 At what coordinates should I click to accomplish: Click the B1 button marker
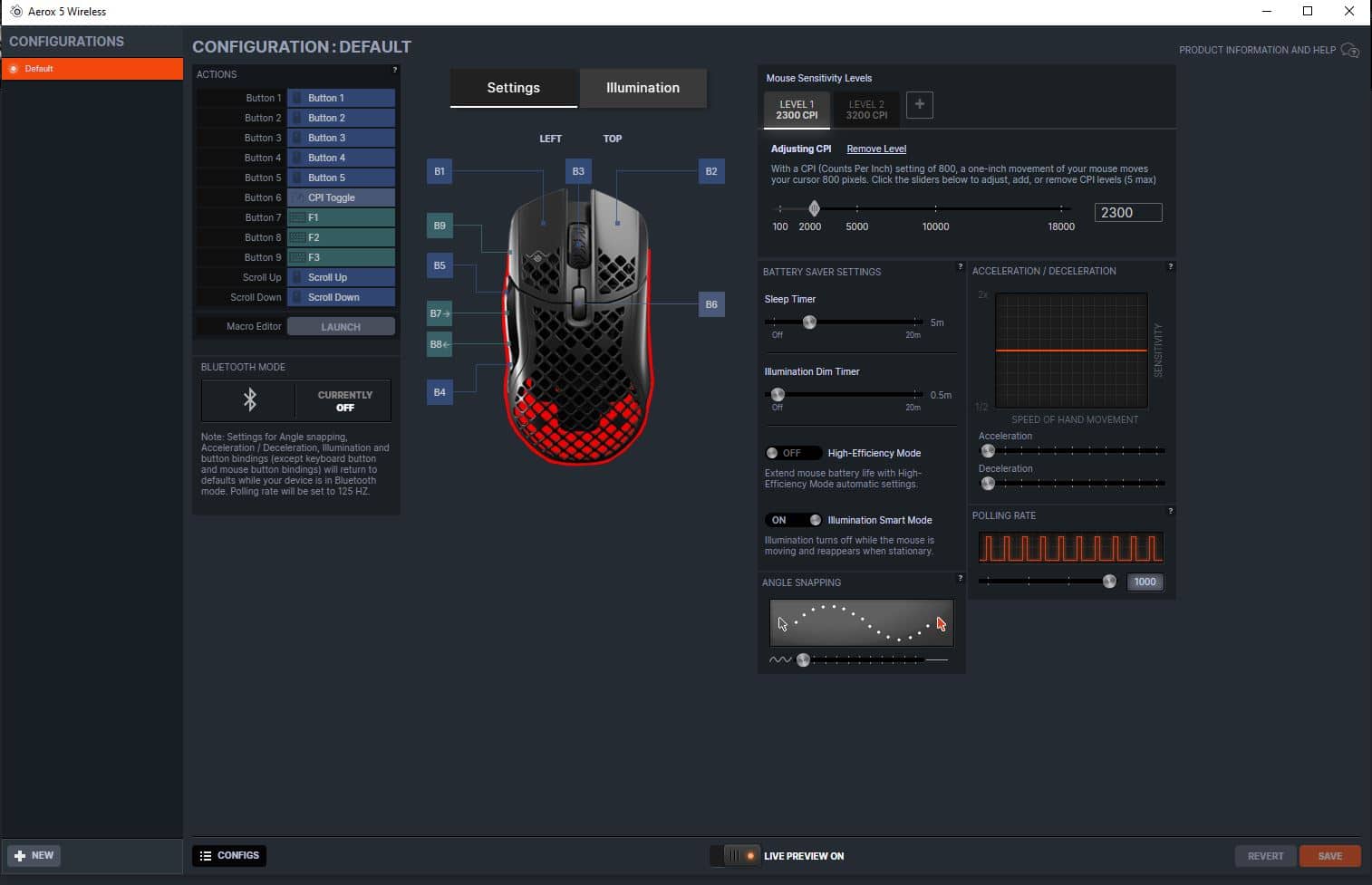(440, 171)
